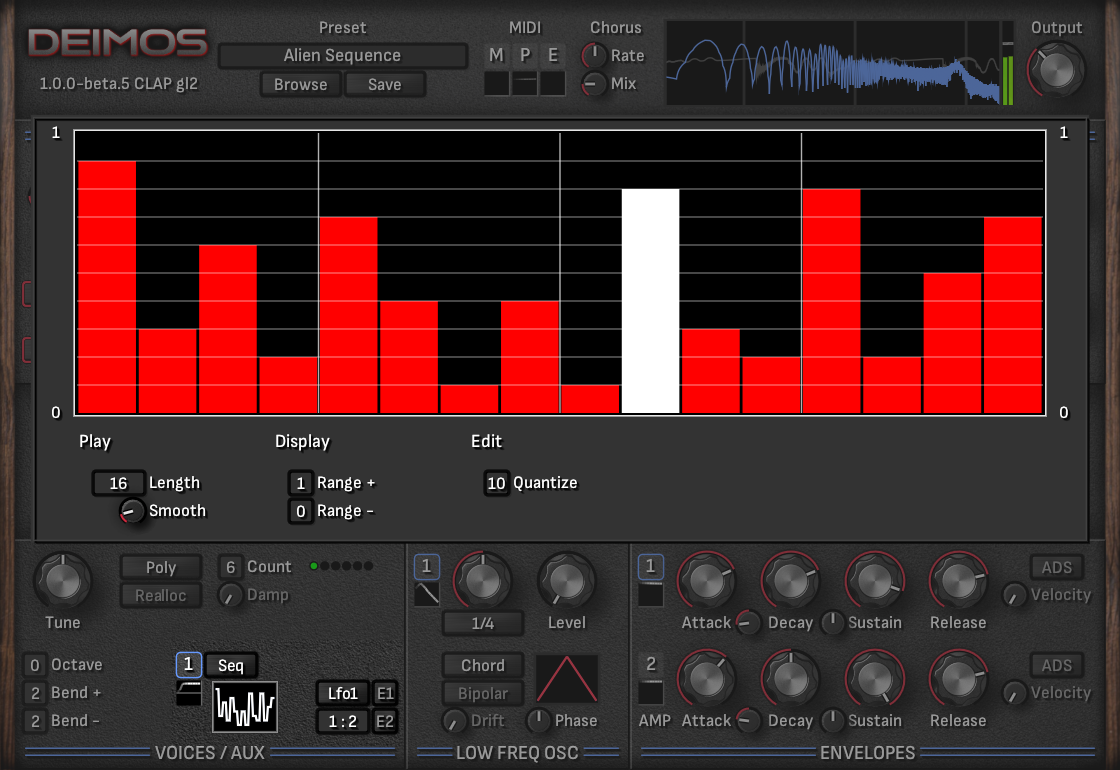Click the Chorus Rate knob

pyautogui.click(x=594, y=55)
